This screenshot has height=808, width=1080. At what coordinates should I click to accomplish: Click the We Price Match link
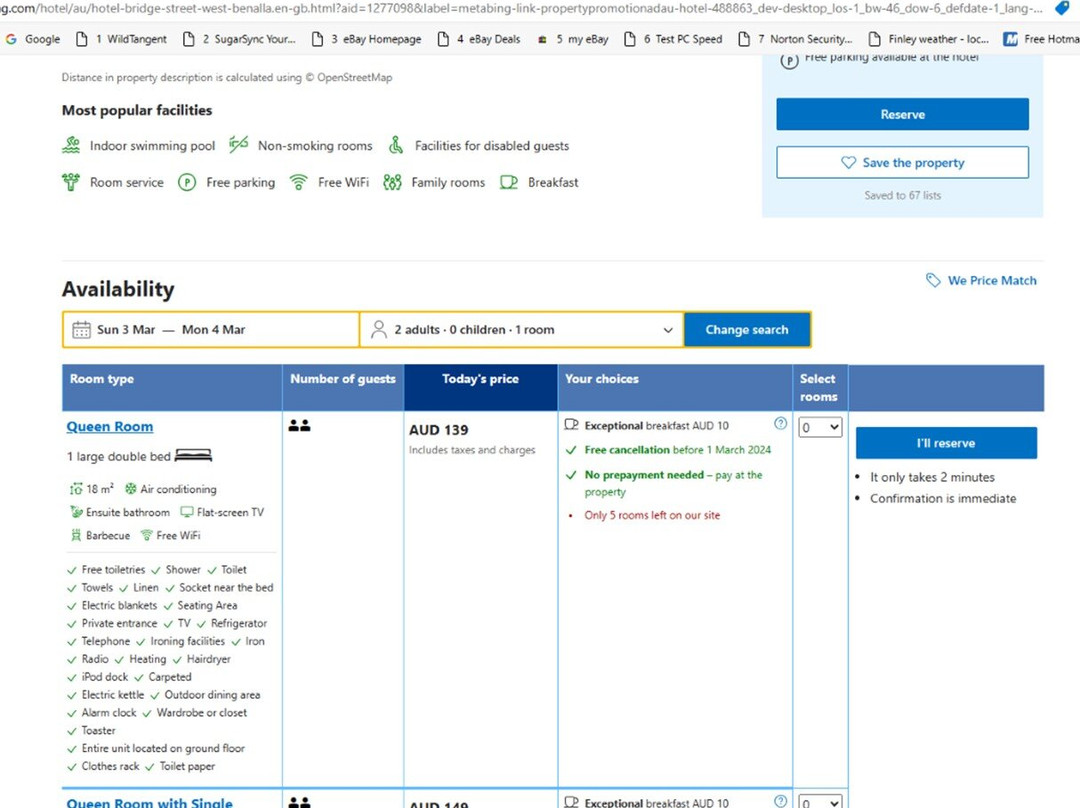991,281
